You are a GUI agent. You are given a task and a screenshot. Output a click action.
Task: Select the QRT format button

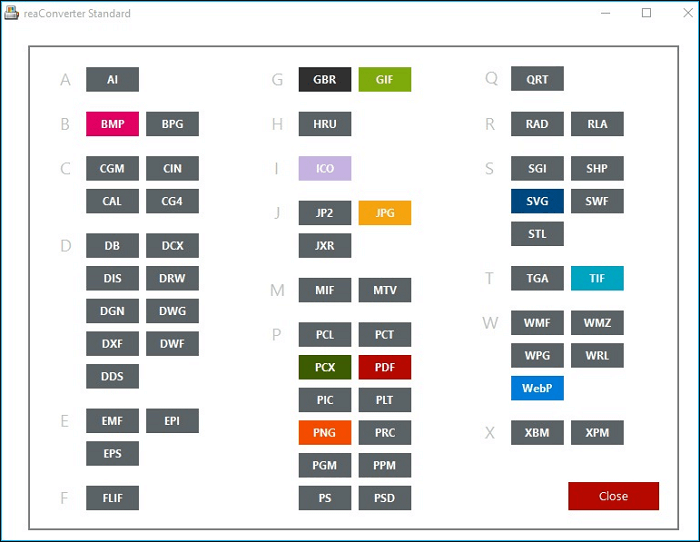538,79
